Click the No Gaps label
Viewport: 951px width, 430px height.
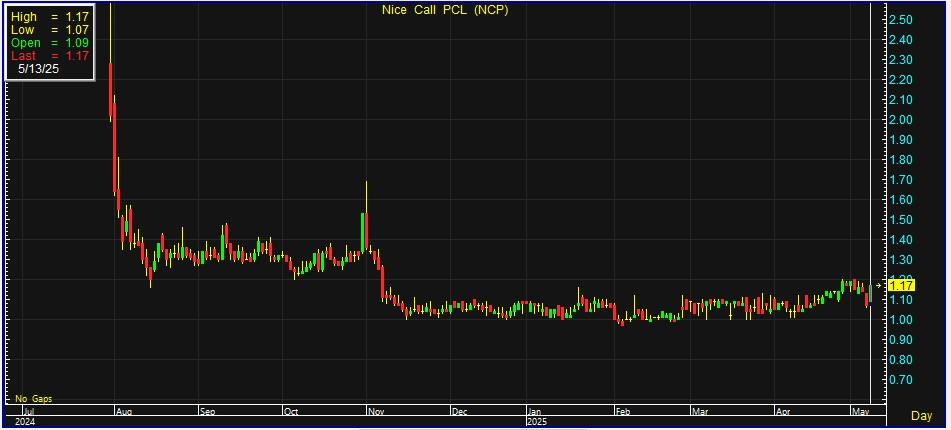33,398
